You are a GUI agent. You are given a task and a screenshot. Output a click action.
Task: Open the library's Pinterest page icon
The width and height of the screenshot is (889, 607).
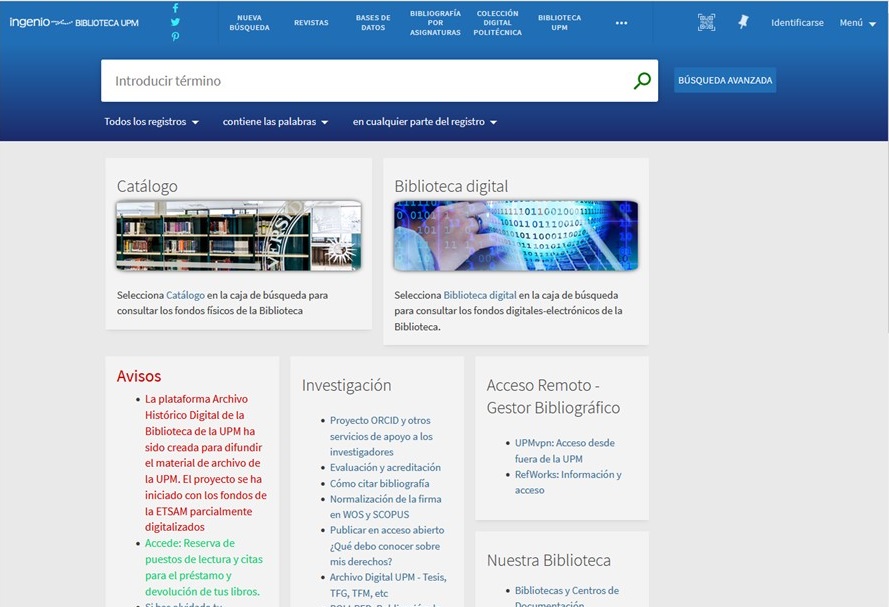pos(175,36)
